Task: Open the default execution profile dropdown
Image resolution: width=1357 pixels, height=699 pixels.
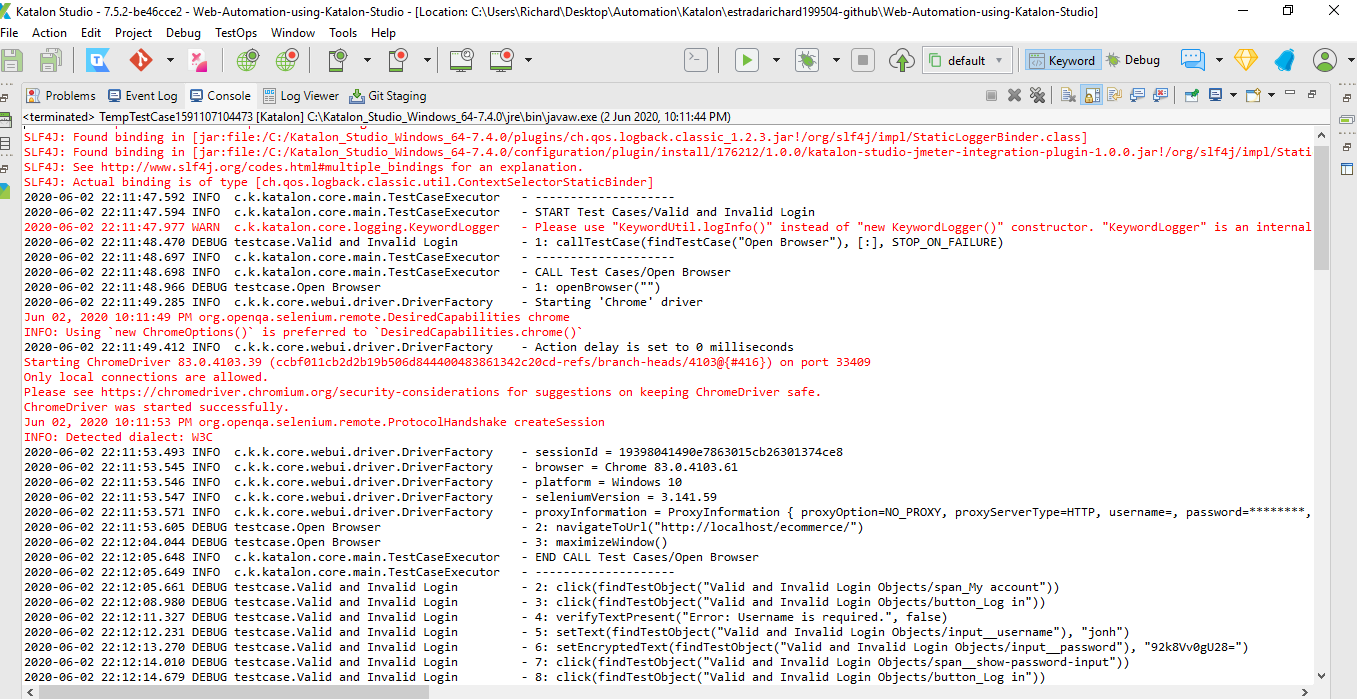Action: click(967, 60)
